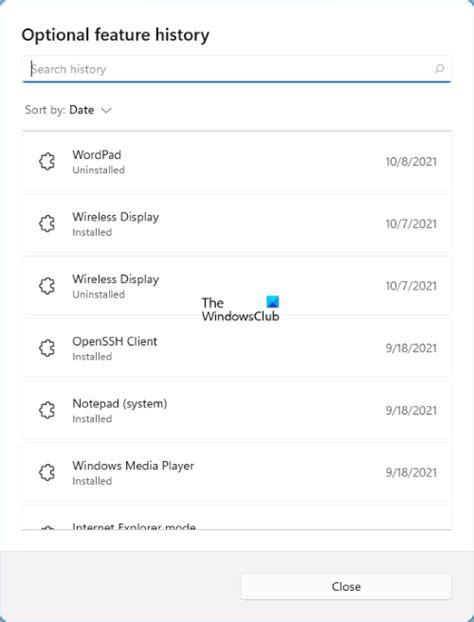Click the gear icon beside OpenSSH Client
This screenshot has width=474, height=622.
[x=47, y=348]
